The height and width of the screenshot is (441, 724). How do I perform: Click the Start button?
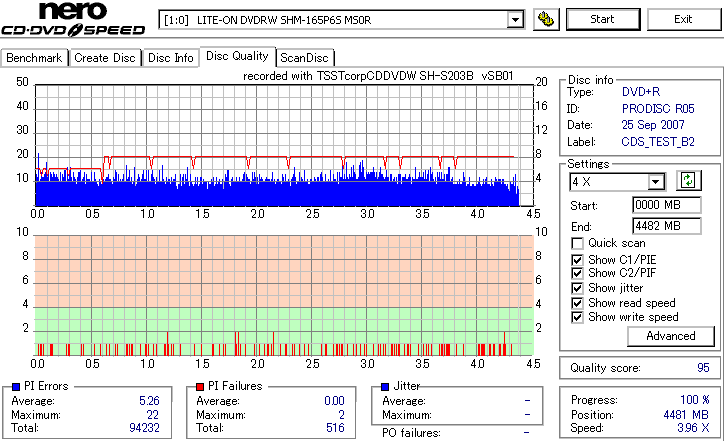(x=603, y=19)
